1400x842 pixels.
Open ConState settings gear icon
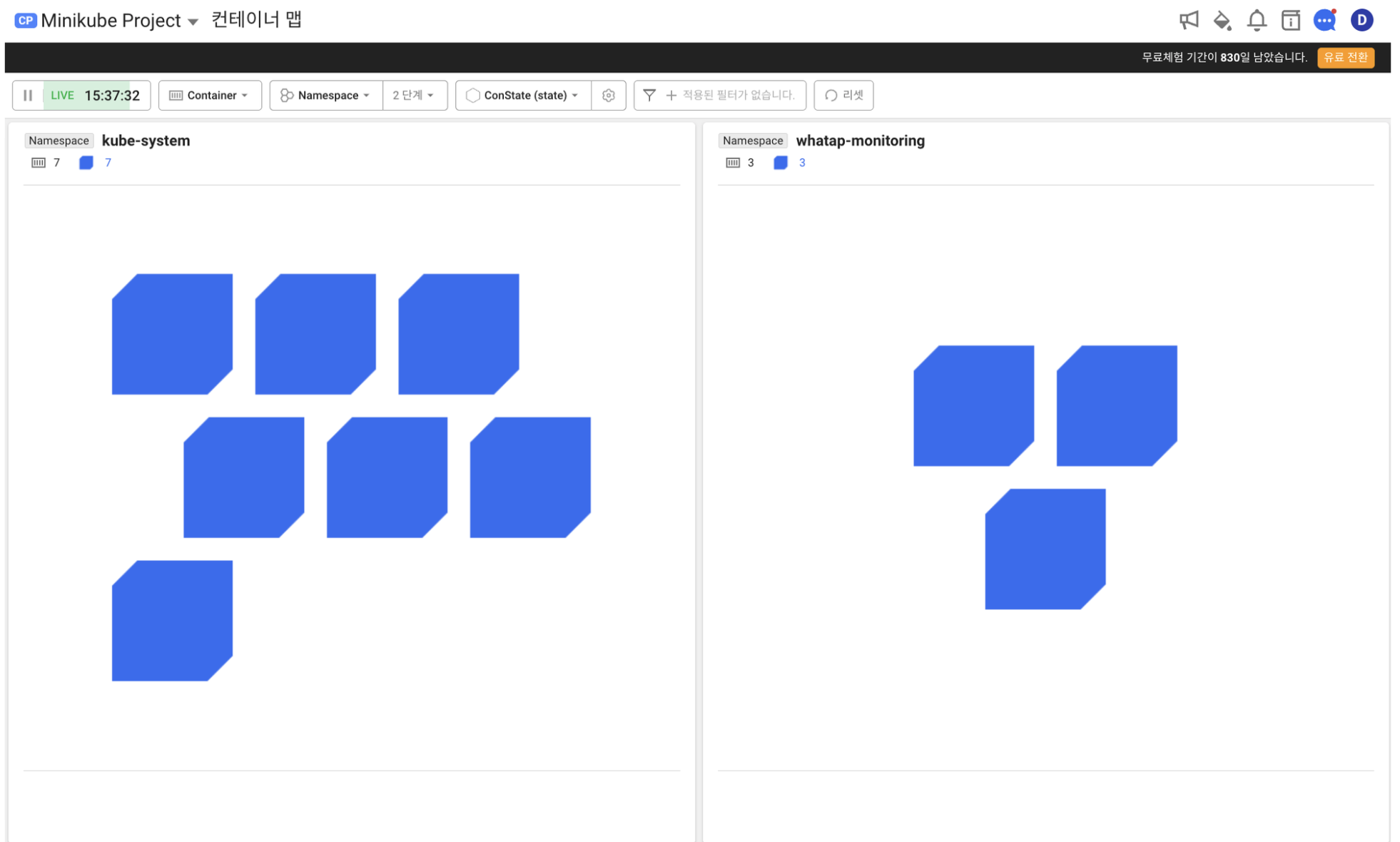(x=608, y=95)
